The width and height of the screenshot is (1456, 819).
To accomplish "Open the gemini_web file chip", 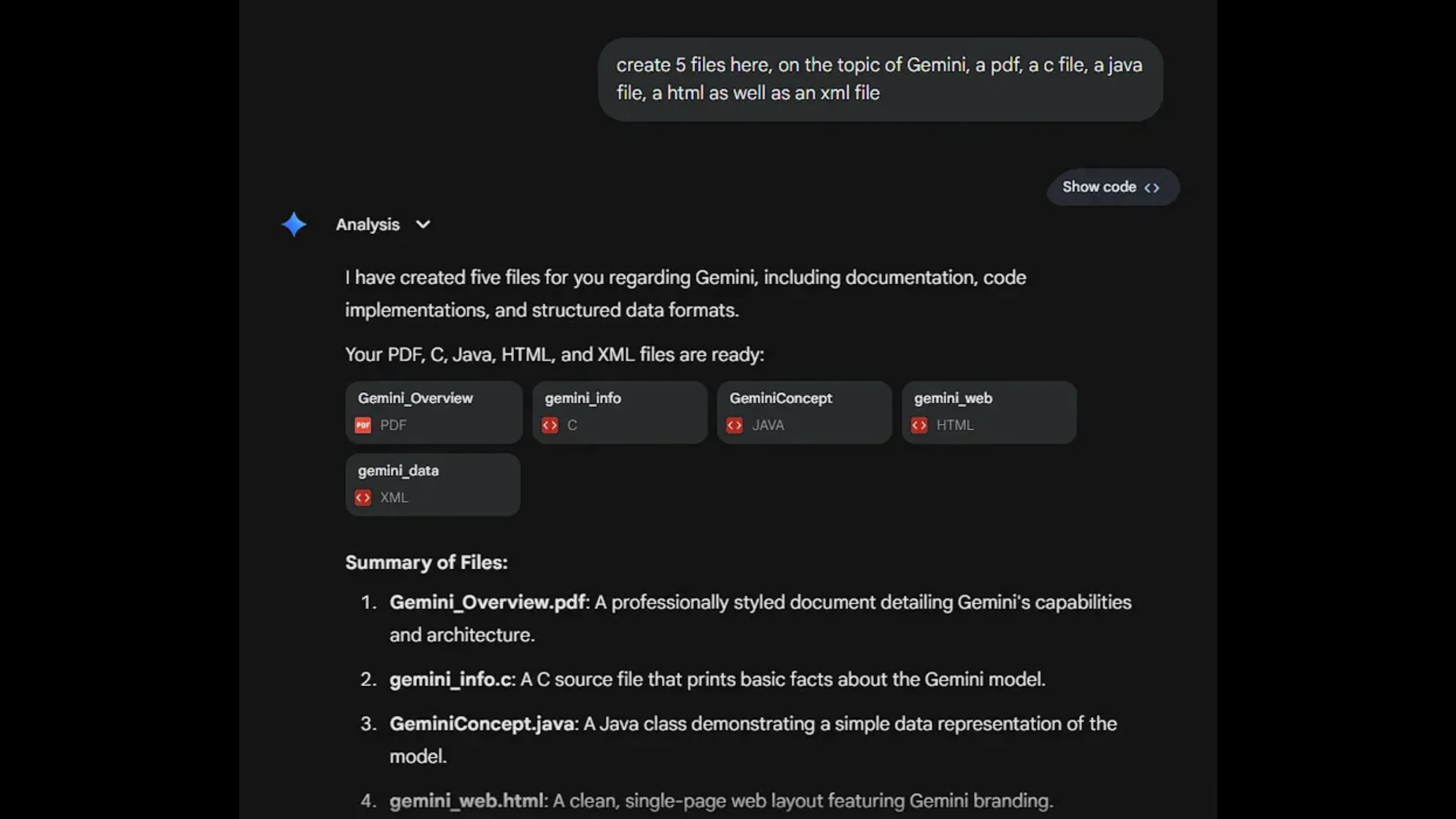I will (x=989, y=412).
